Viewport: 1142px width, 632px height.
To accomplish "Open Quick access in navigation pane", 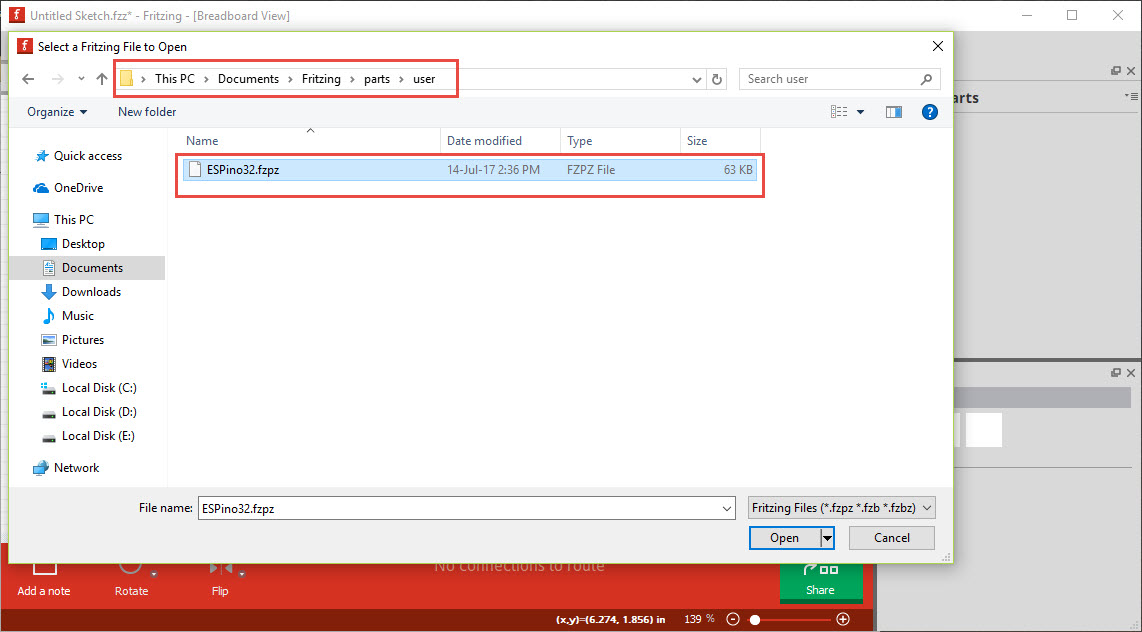I will 78,156.
